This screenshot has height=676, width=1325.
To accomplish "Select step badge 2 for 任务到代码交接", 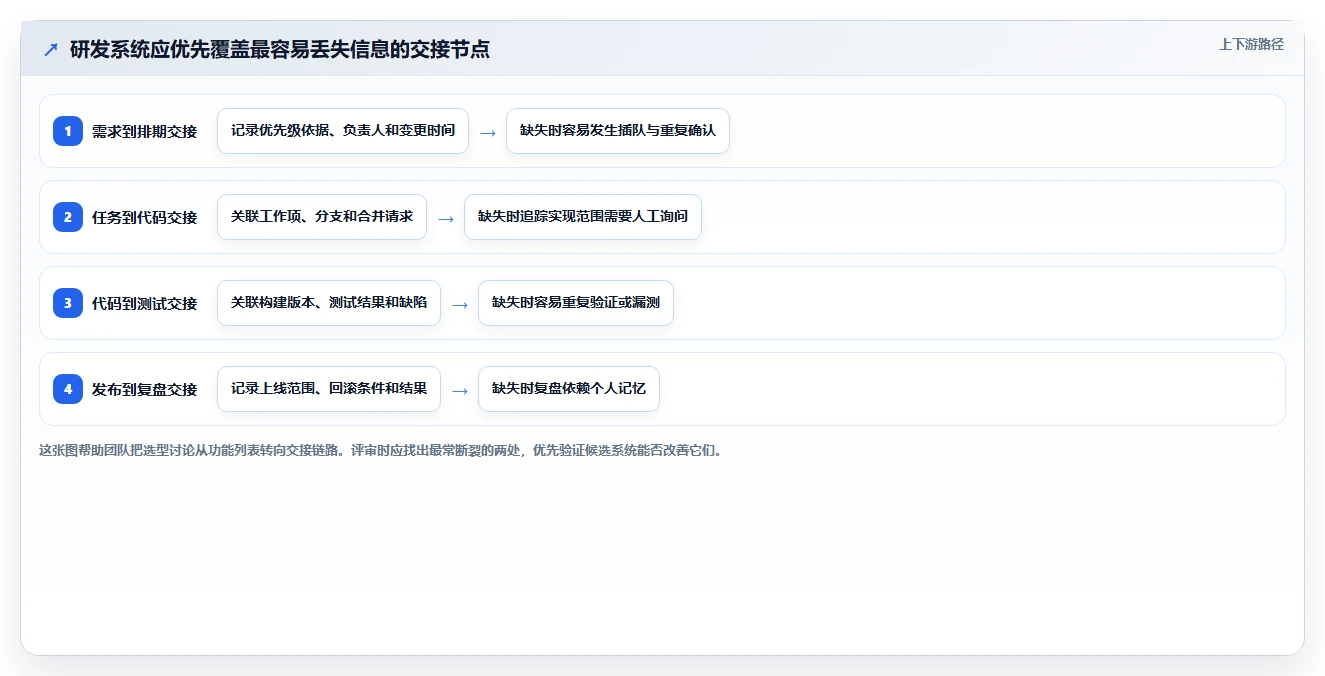I will pos(68,217).
